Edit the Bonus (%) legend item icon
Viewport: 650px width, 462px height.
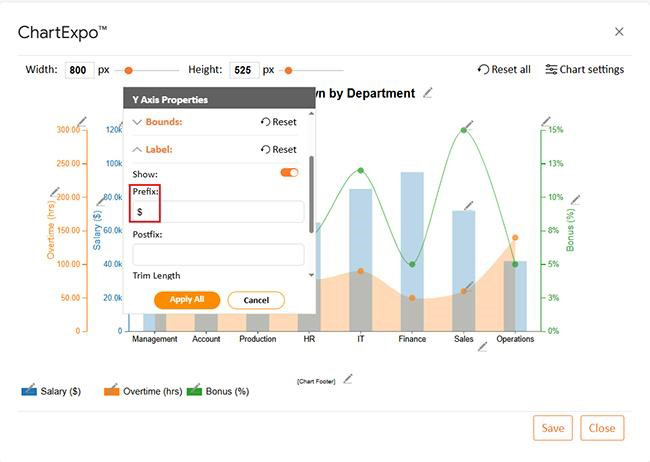[195, 390]
